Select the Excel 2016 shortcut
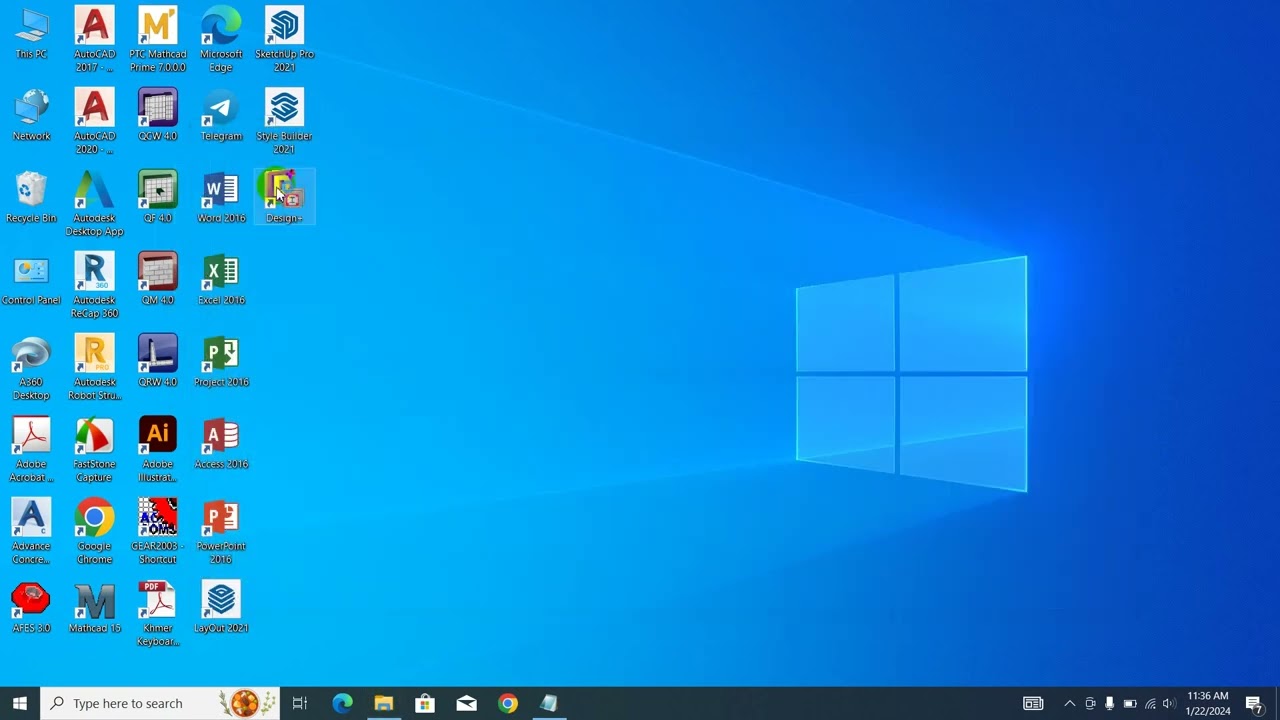The image size is (1280, 720). point(221,280)
